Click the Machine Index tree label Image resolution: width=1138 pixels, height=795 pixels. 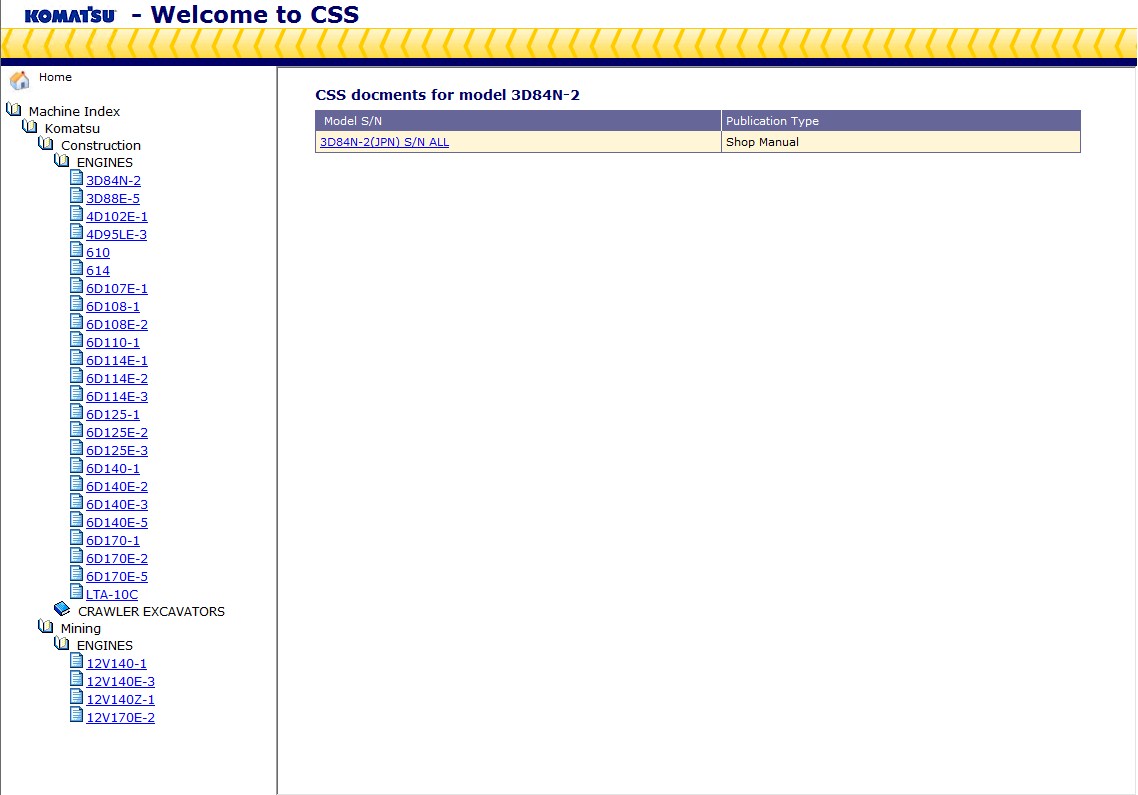74,111
